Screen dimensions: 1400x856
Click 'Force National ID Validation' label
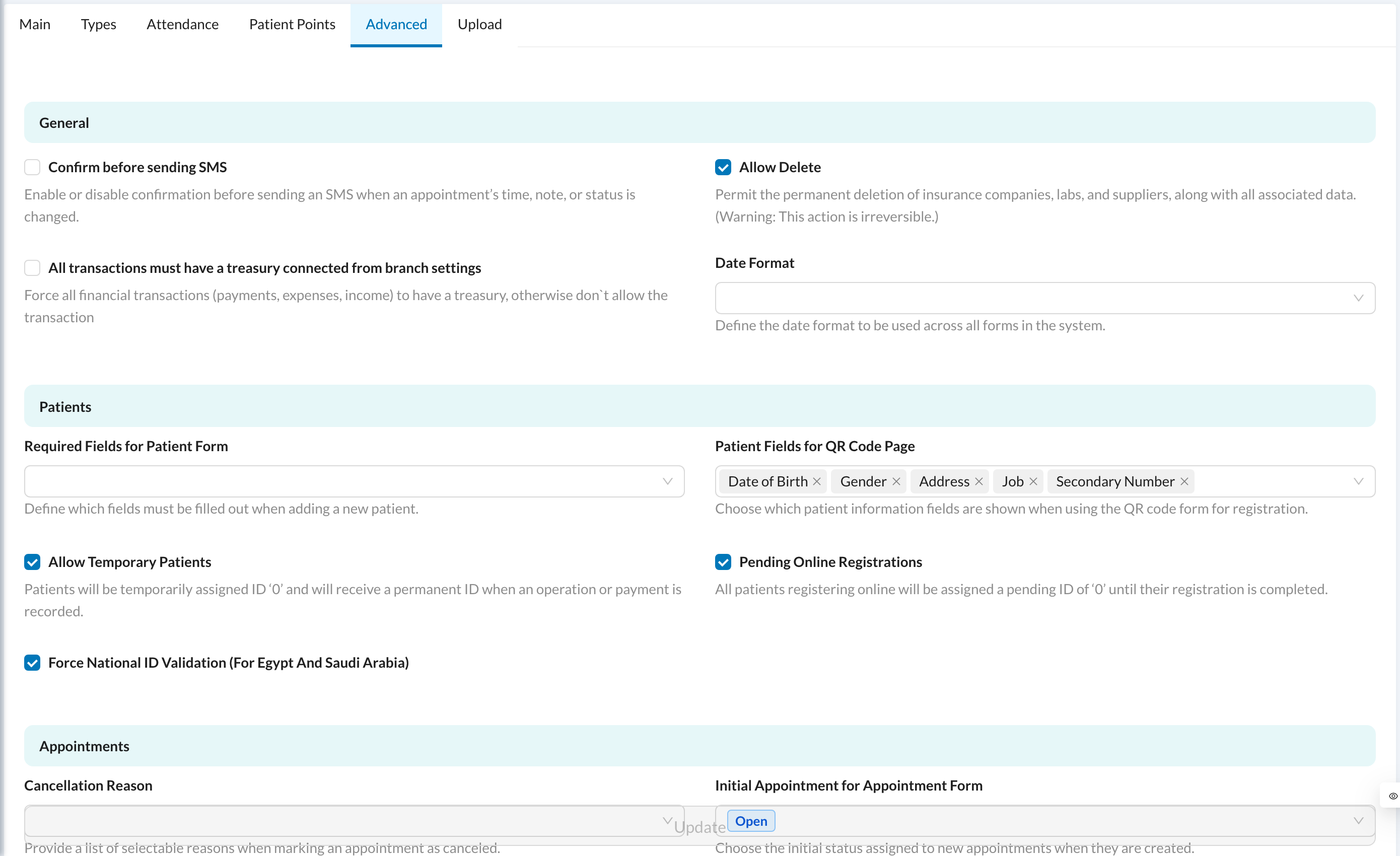tap(229, 662)
